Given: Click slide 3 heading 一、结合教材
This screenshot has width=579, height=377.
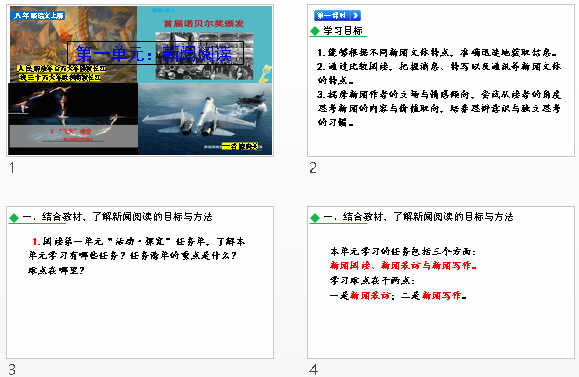Looking at the screenshot, I should 118,217.
